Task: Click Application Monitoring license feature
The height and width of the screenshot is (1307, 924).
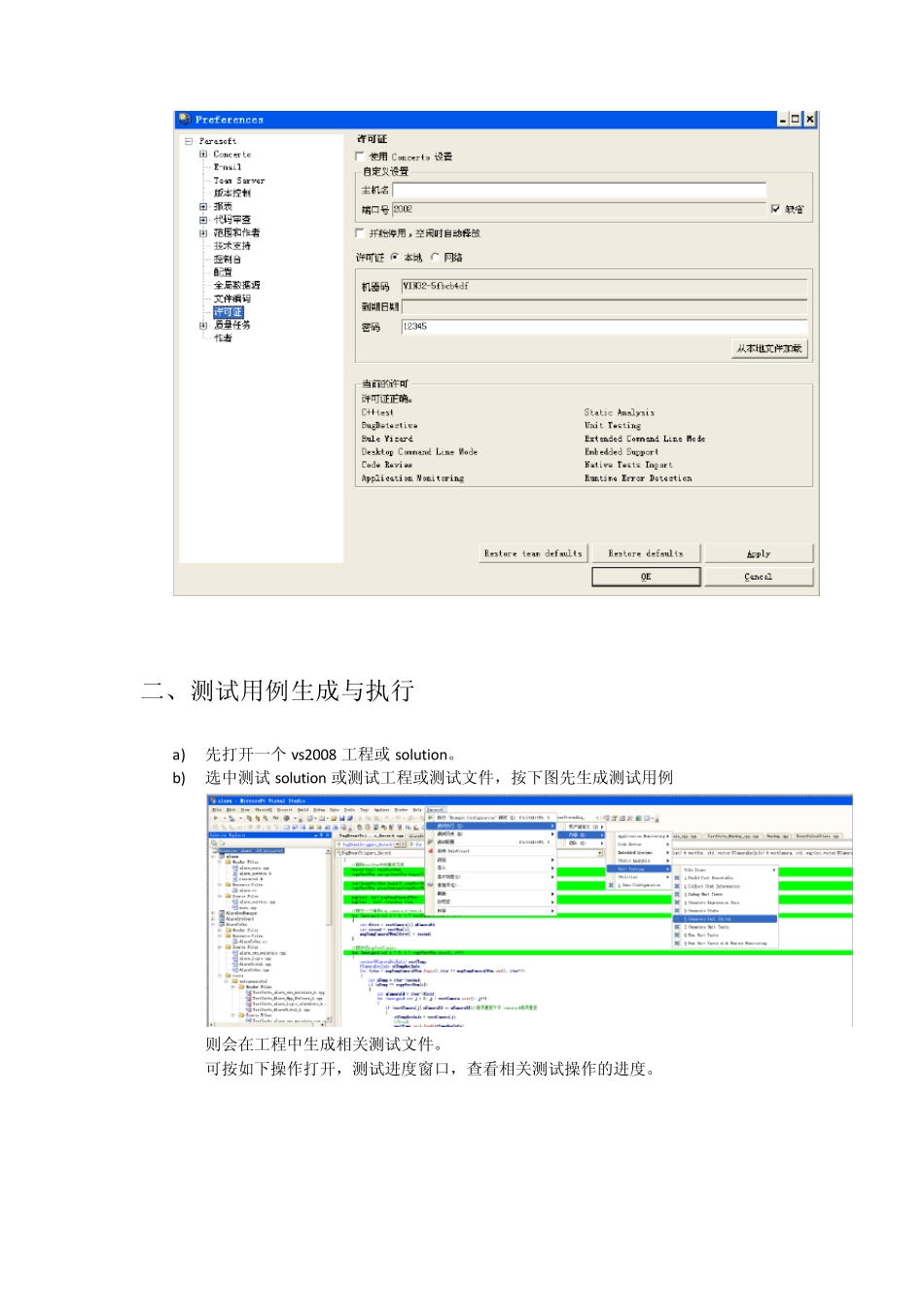Action: (412, 477)
